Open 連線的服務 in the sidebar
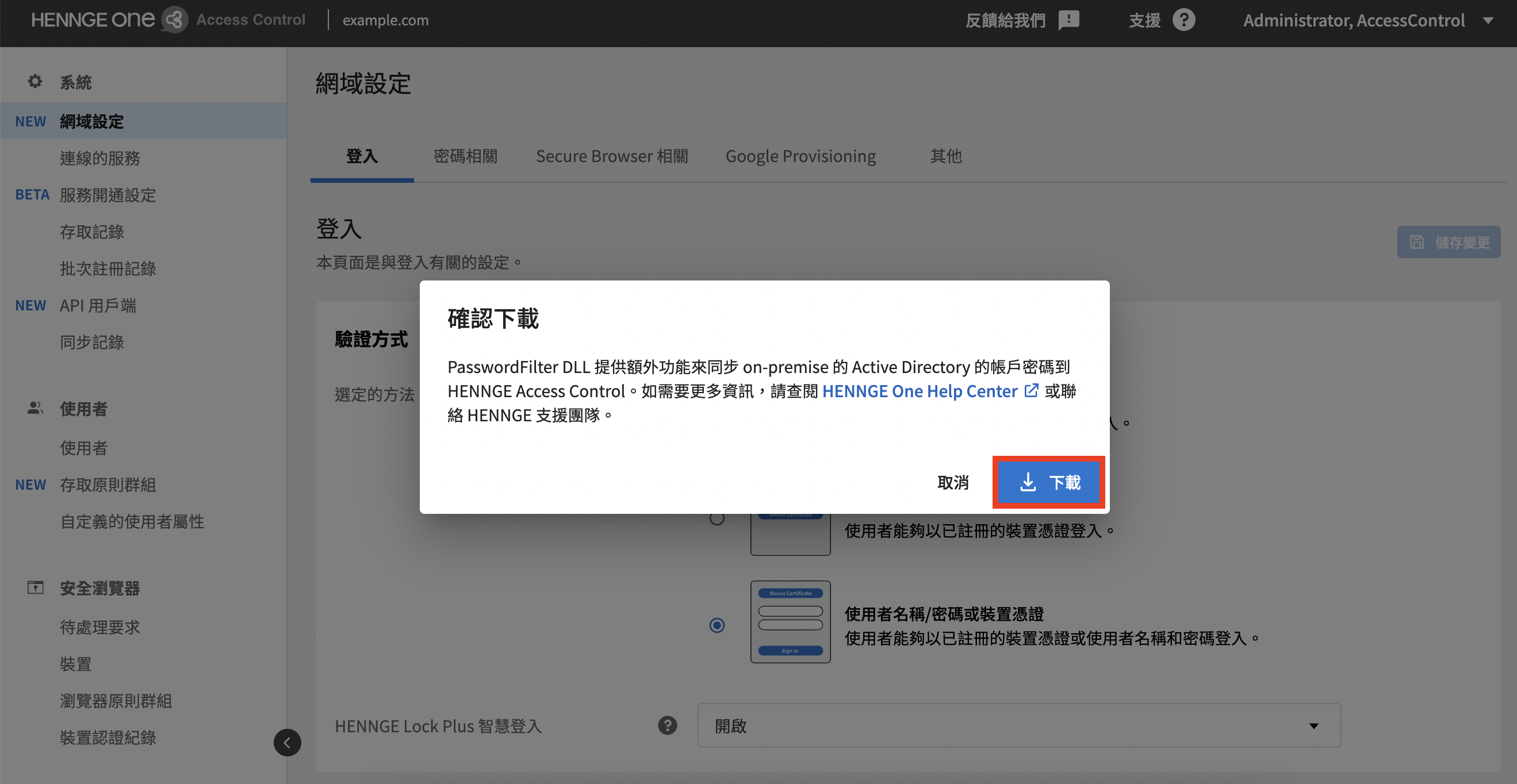1517x784 pixels. point(99,157)
